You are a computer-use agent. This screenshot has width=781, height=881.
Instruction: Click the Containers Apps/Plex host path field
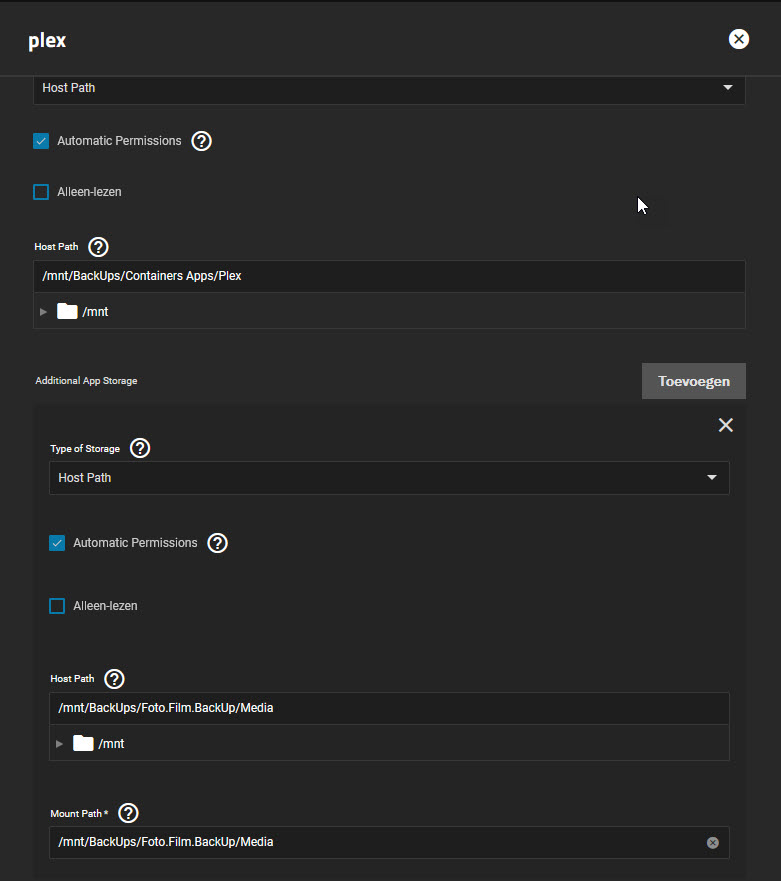388,276
